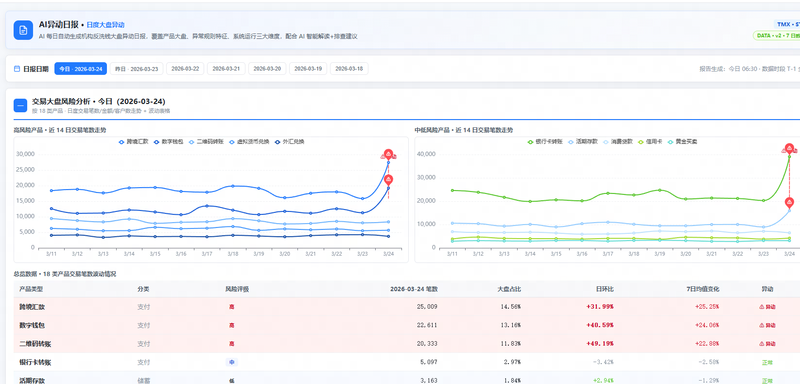Screen dimensions: 800x384
Task: Click the 分类 column header
Action: point(143,289)
